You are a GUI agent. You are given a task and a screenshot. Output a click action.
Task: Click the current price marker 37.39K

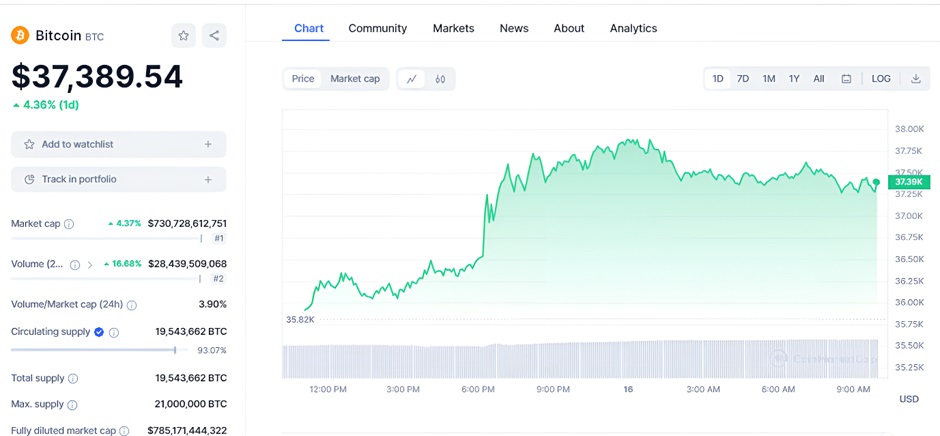pyautogui.click(x=909, y=182)
